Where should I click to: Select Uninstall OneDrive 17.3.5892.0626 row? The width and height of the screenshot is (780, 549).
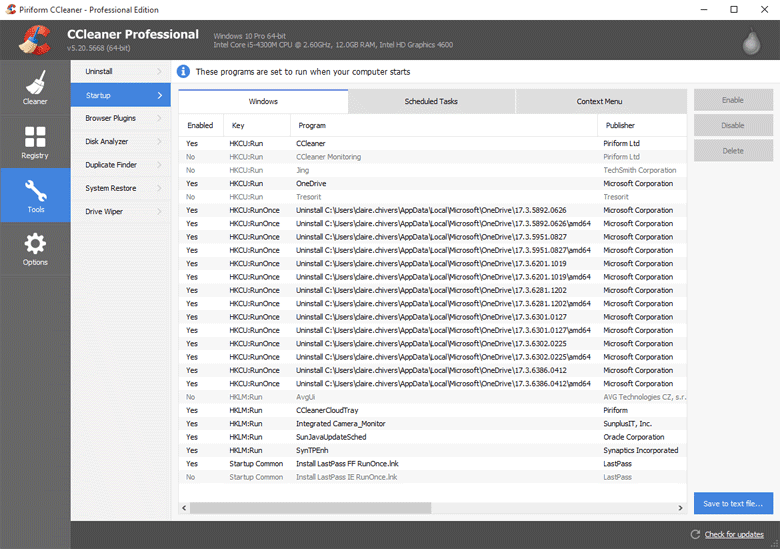point(432,210)
